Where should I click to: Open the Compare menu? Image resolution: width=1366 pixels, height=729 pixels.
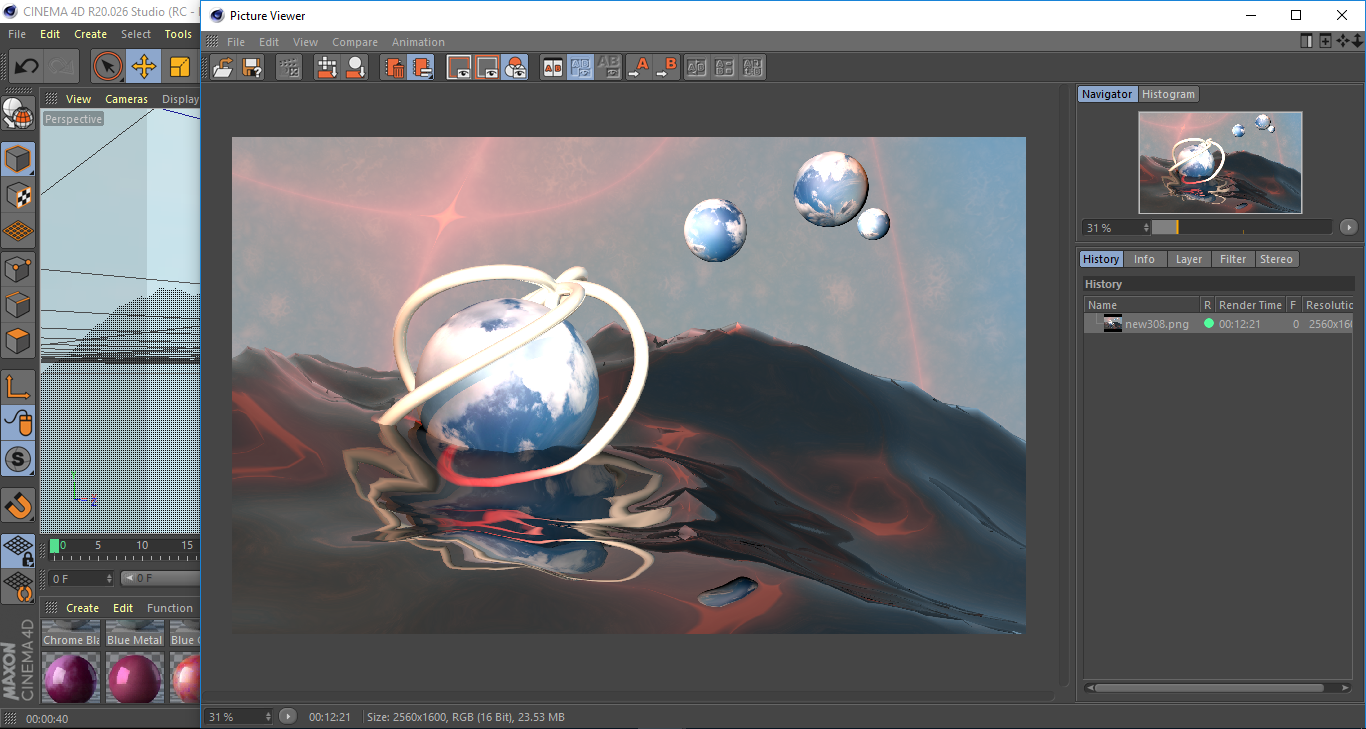tap(355, 42)
